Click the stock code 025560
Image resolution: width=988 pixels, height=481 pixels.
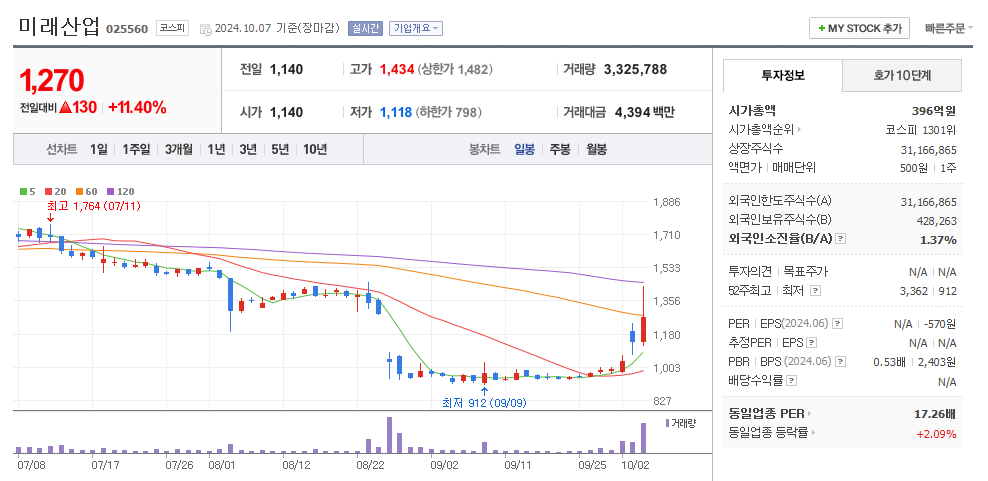(127, 29)
